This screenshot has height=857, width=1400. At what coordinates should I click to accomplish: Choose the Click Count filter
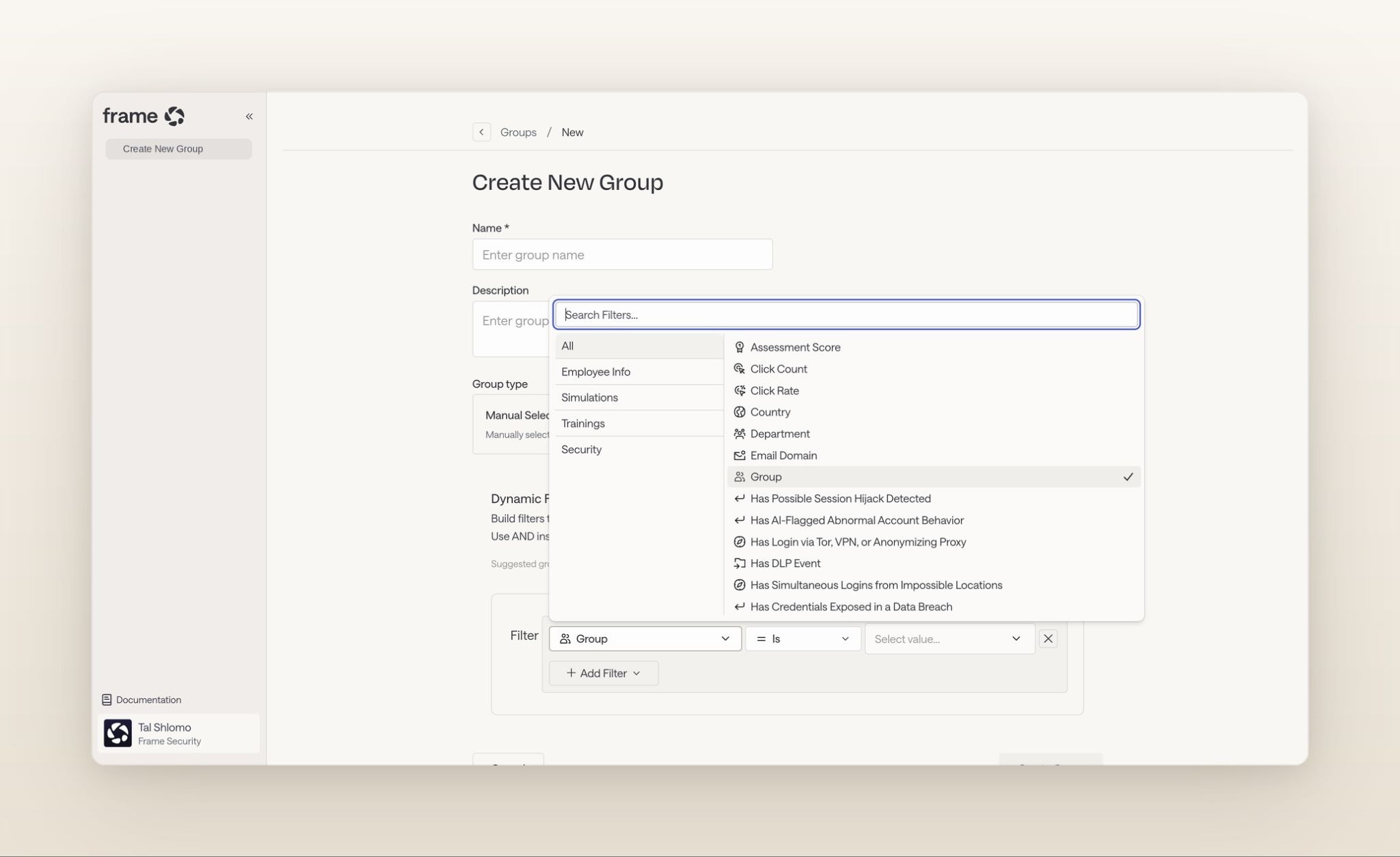click(934, 369)
